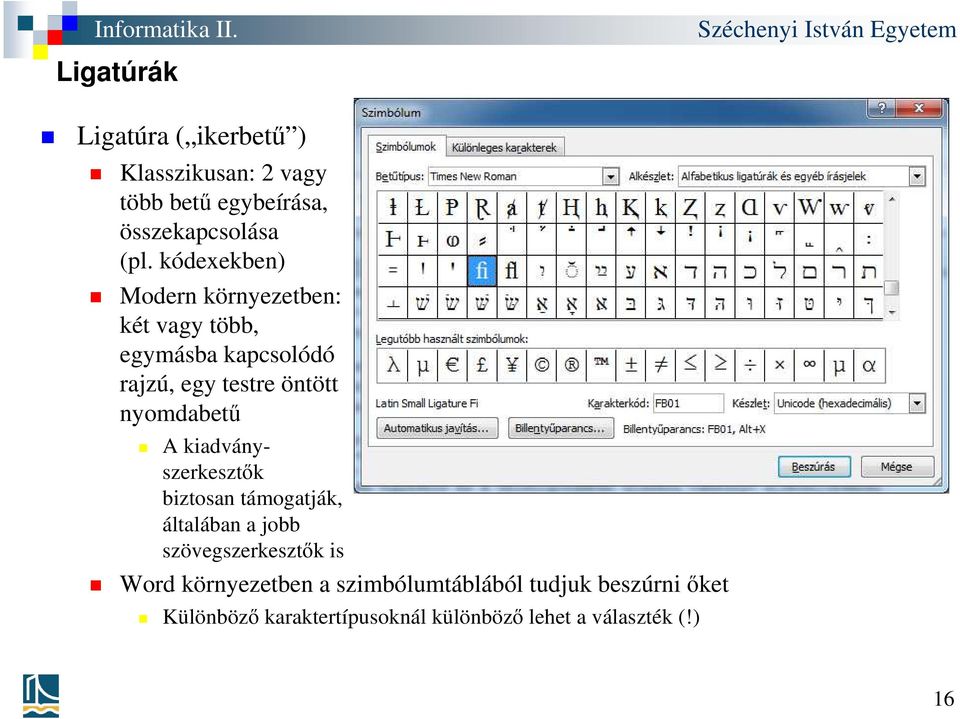Image resolution: width=960 pixels, height=719 pixels.
Task: Pick the division sign symbol
Action: tap(749, 365)
